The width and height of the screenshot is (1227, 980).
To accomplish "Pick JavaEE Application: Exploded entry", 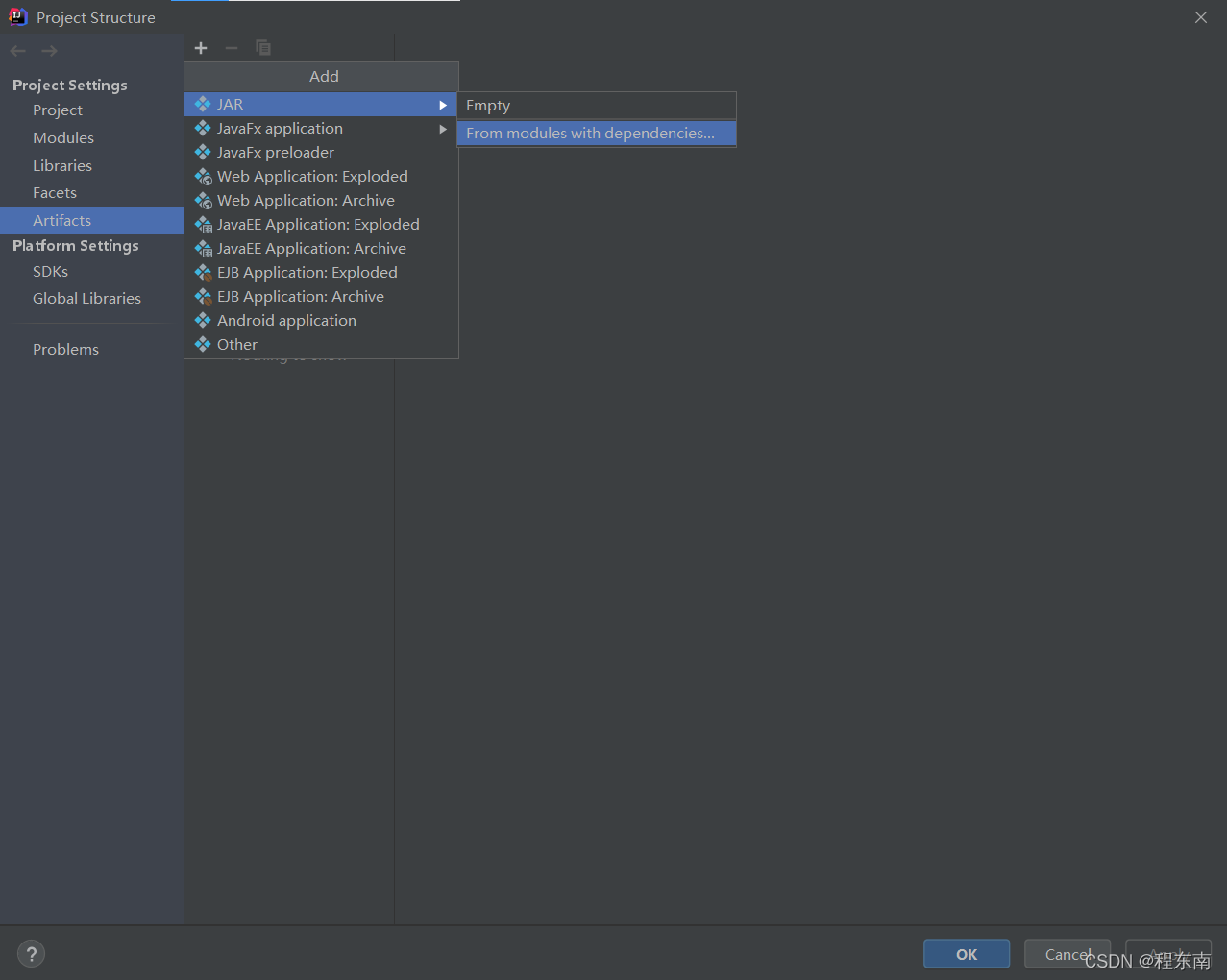I will point(321,224).
